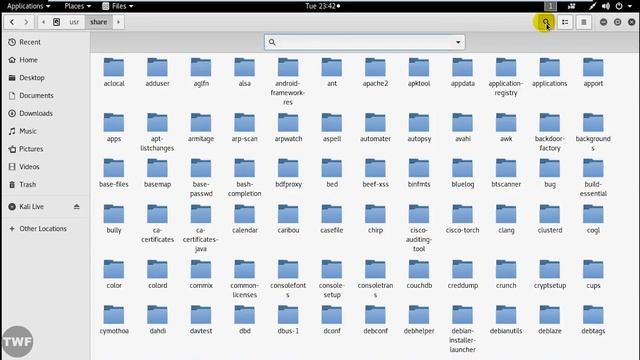Open the Files app menu in the top bar
640x360 pixels.
[118, 6]
